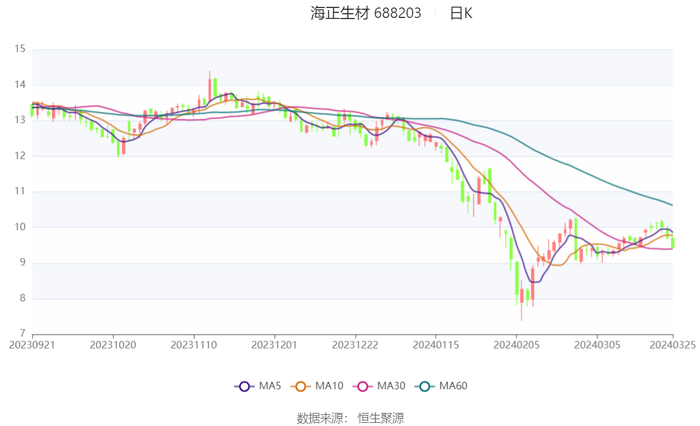Click the chart title 海正生材 688203
700x426 pixels.
coord(365,14)
